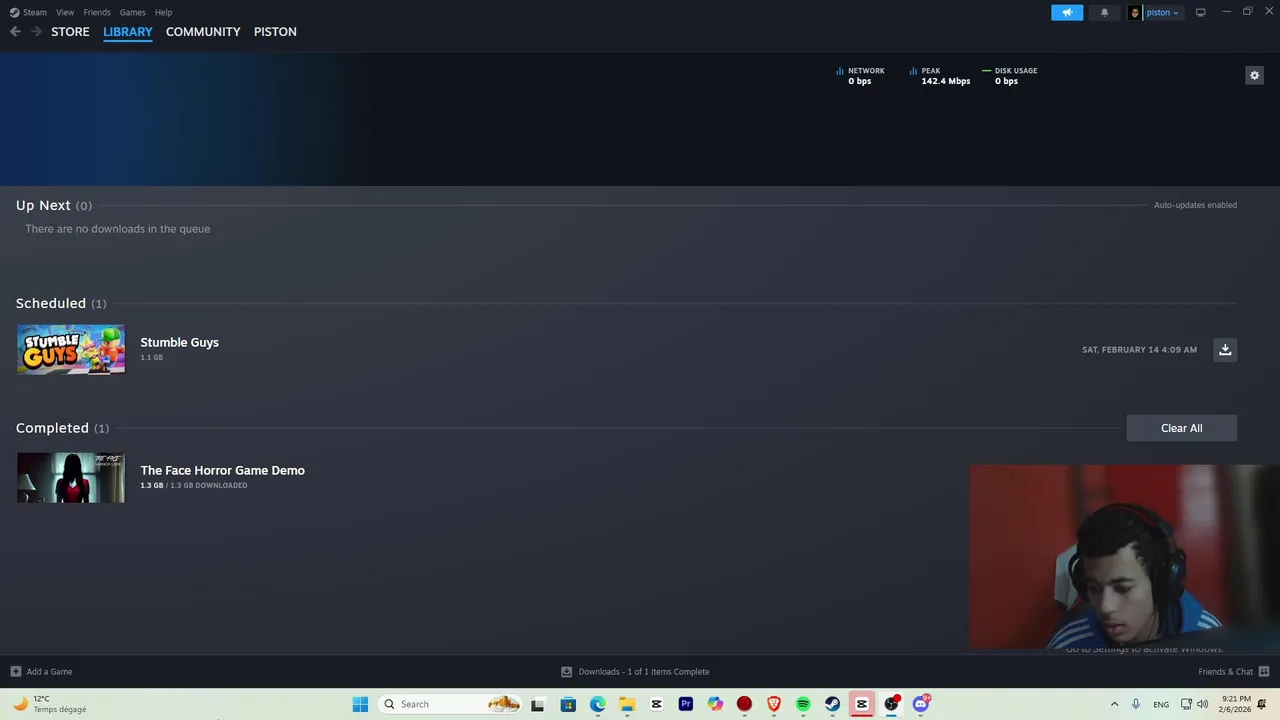The width and height of the screenshot is (1280, 720).
Task: Switch to the LIBRARY tab
Action: (x=128, y=32)
